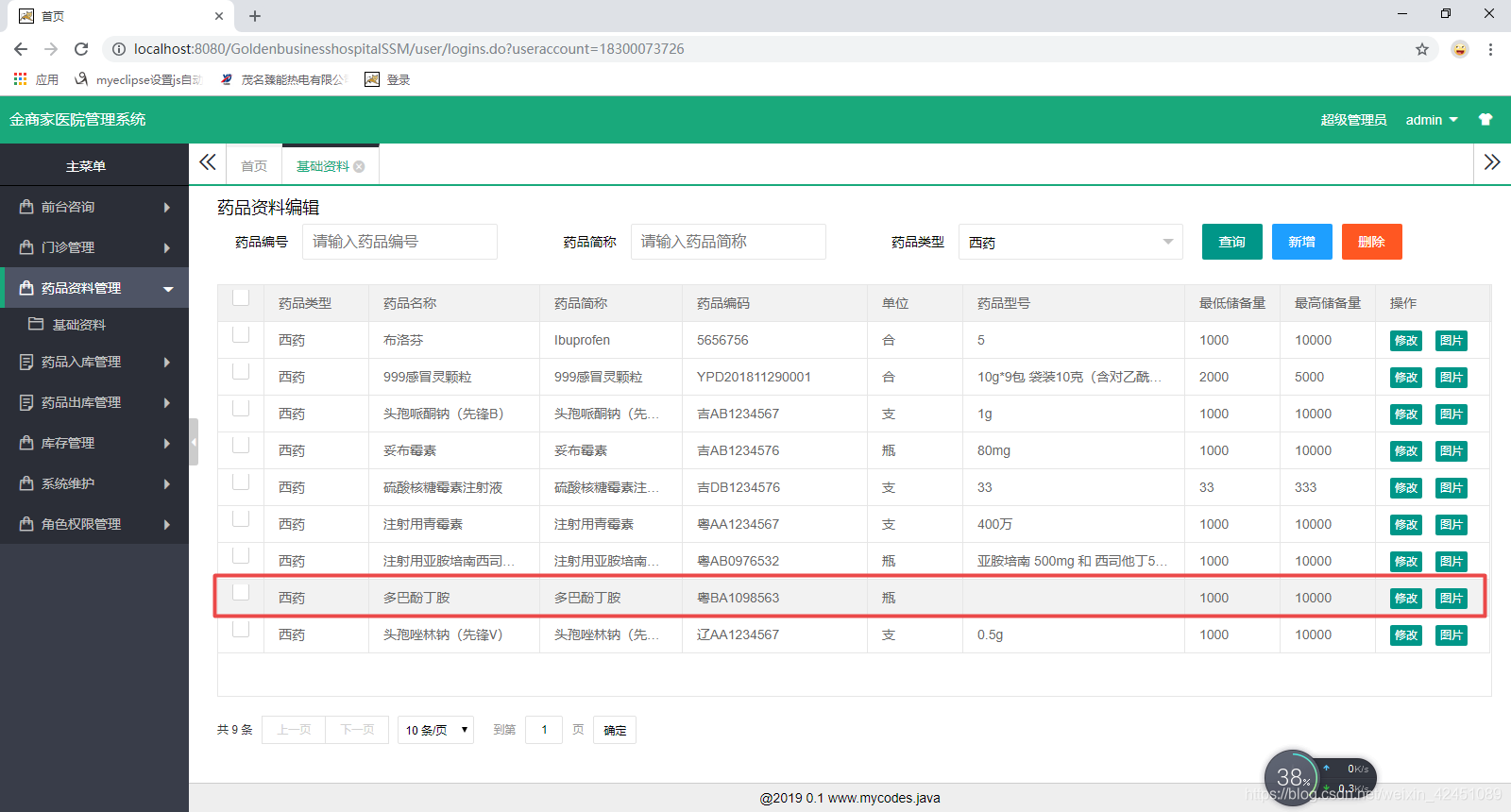The height and width of the screenshot is (812, 1511).
Task: Click the 角色权限管理 bag icon
Action: [x=26, y=523]
